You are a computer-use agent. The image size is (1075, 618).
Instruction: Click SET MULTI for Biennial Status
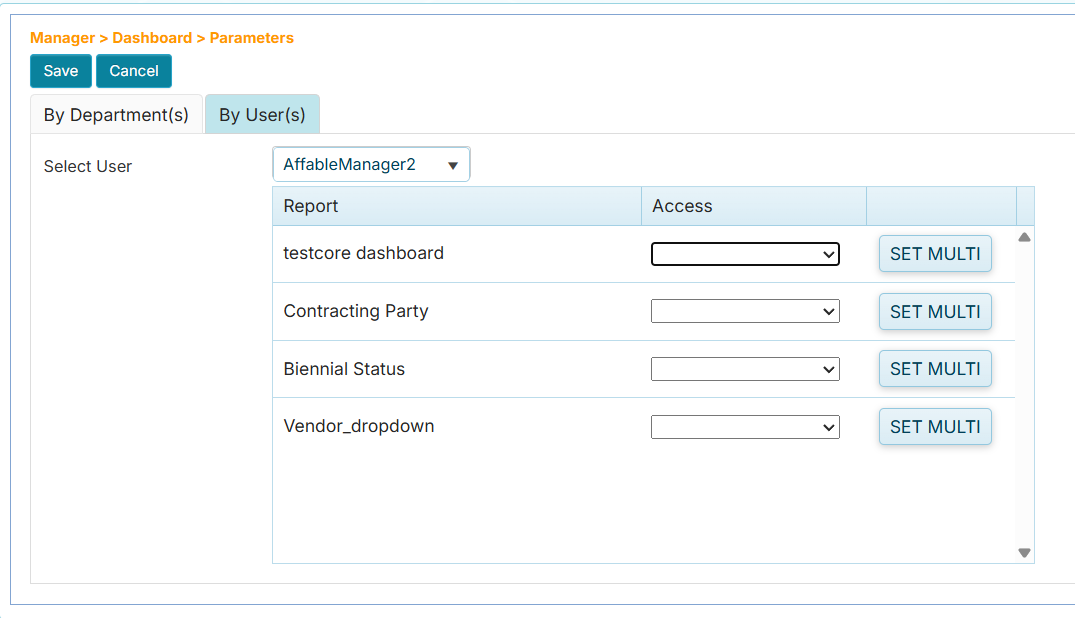[934, 368]
